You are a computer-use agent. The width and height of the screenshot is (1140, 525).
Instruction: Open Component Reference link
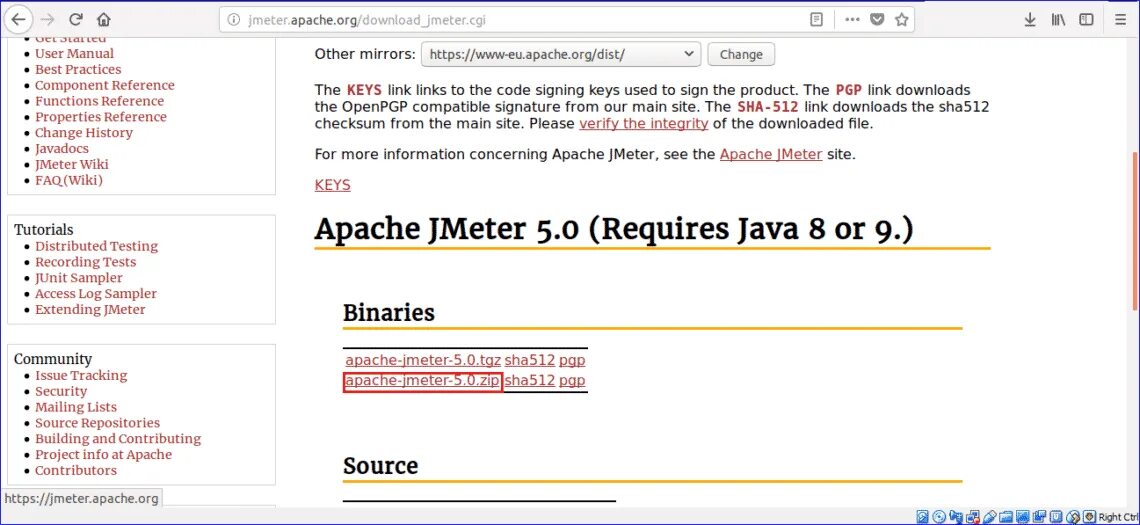click(x=105, y=86)
